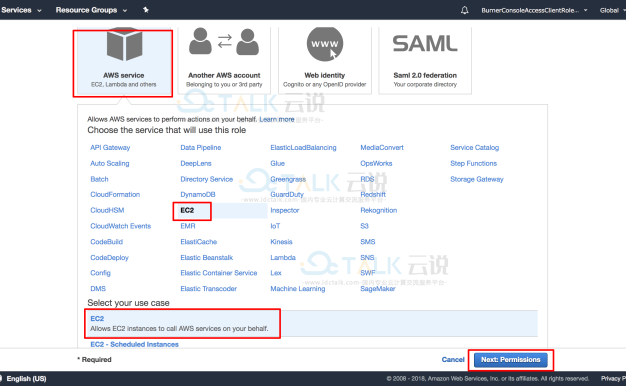Image resolution: width=626 pixels, height=386 pixels.
Task: Choose the Web identity www globe icon
Action: pos(325,44)
